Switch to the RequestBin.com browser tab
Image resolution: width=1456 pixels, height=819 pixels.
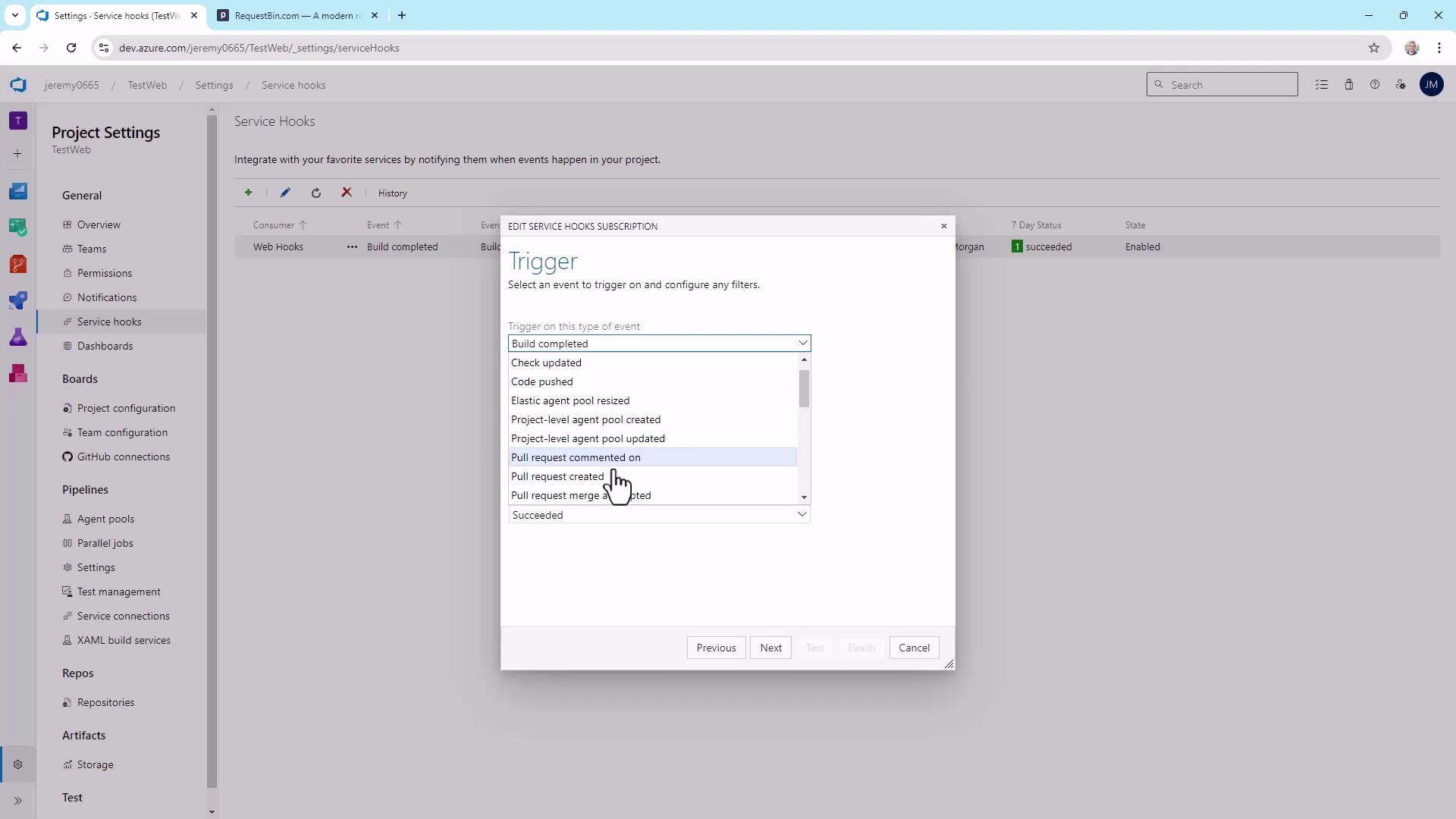point(297,15)
